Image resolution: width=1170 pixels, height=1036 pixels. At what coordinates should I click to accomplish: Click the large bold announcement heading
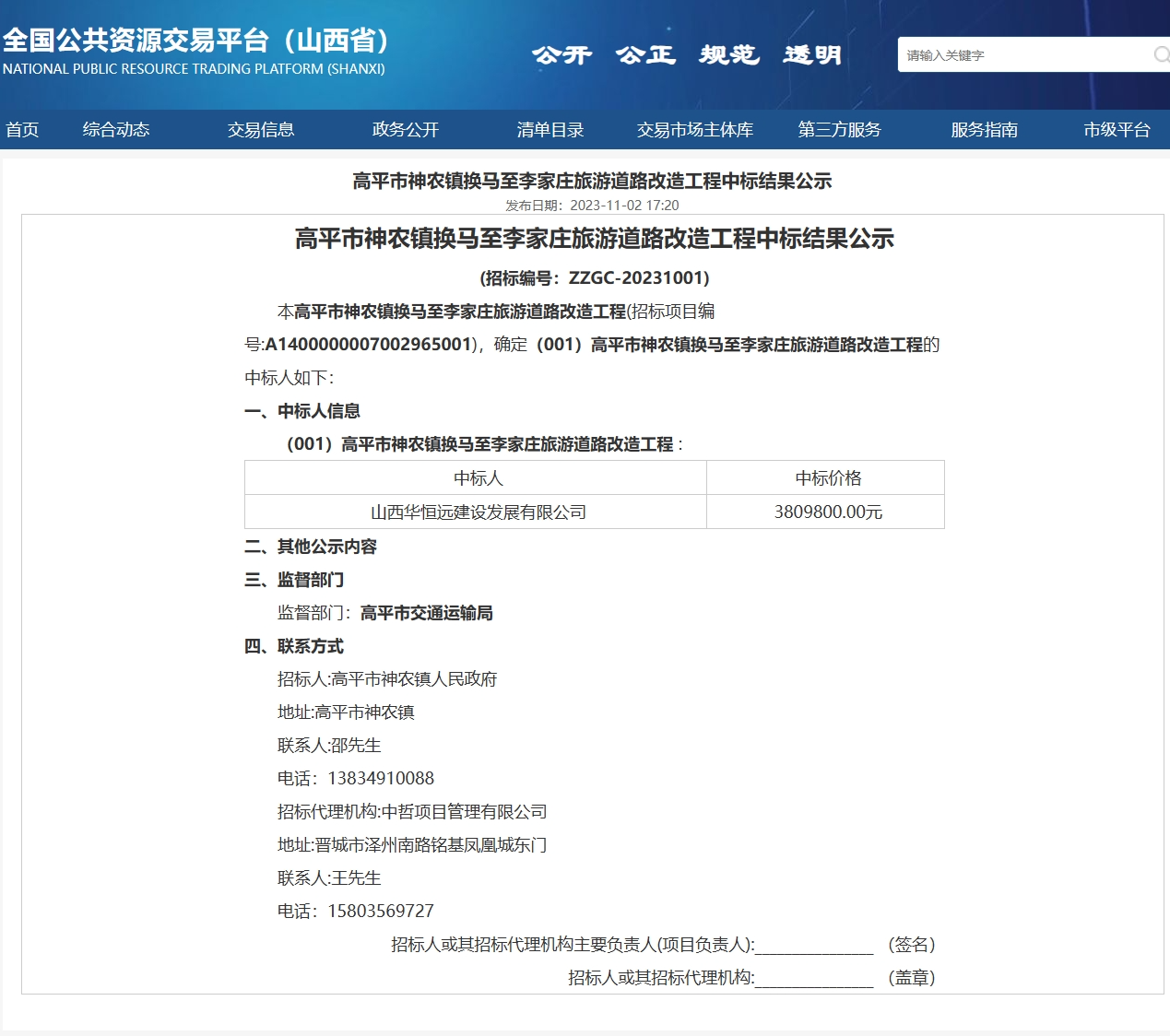(594, 239)
